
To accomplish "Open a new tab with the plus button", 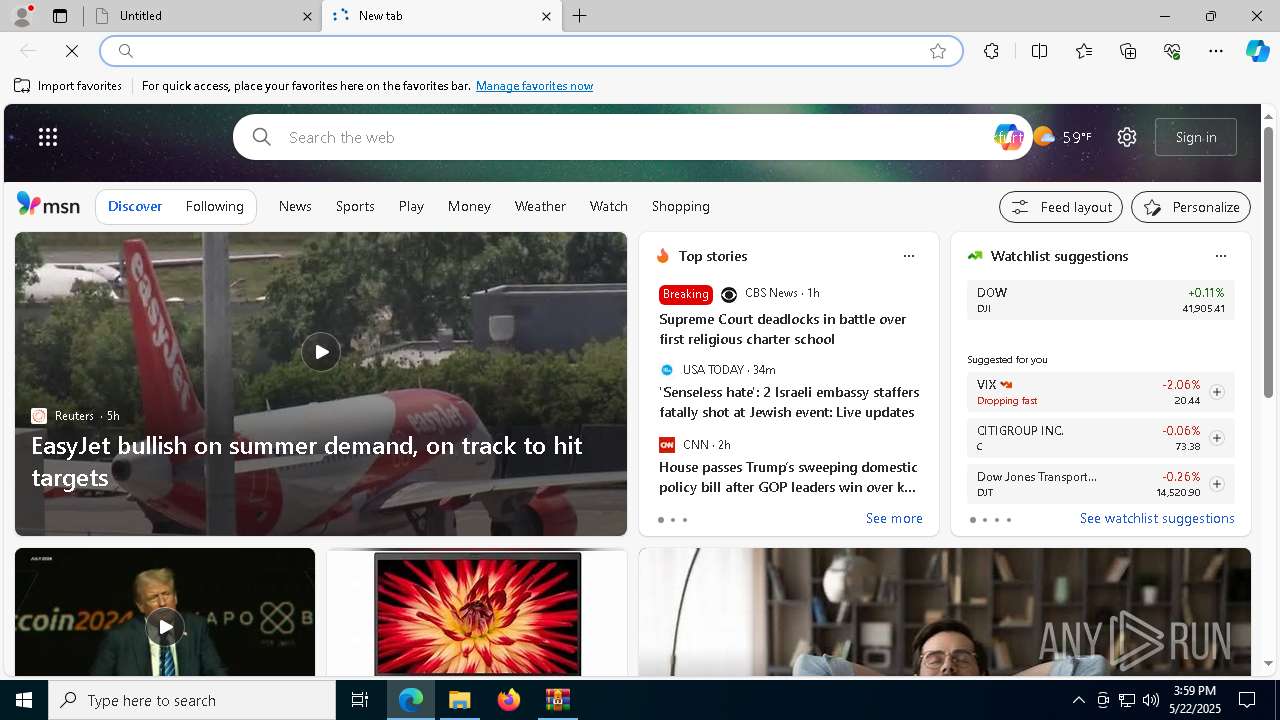I will 579,16.
